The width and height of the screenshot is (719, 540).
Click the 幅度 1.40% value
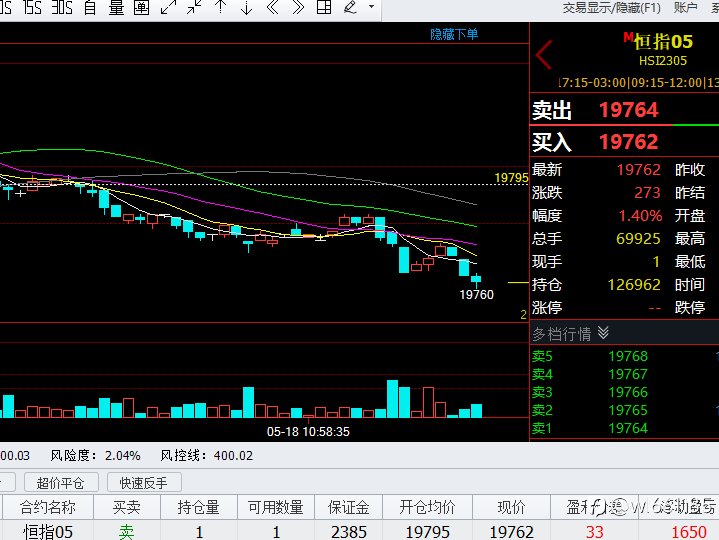pyautogui.click(x=641, y=215)
